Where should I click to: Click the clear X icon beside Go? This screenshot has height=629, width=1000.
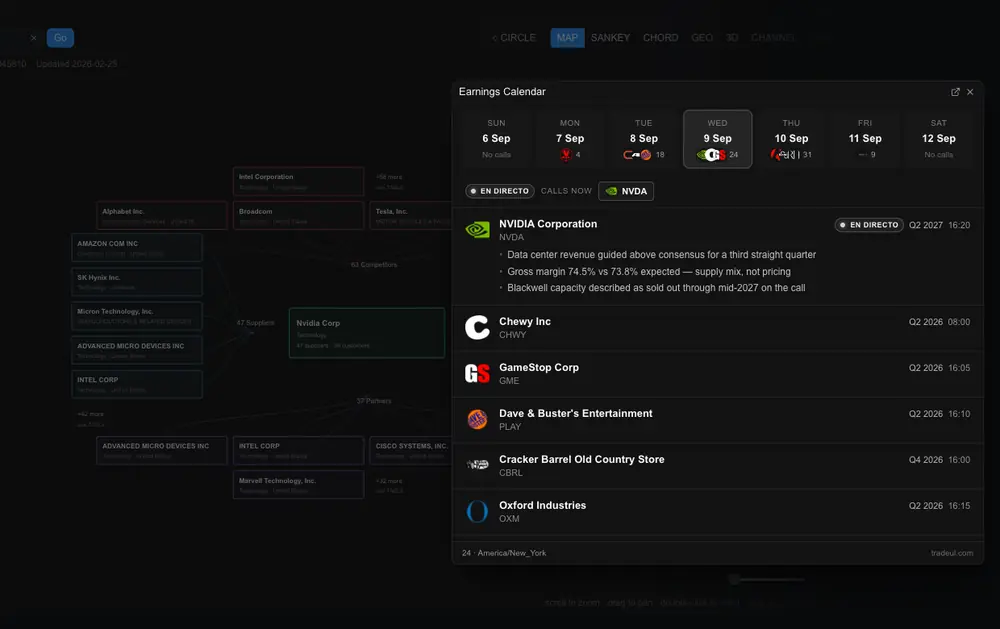33,38
